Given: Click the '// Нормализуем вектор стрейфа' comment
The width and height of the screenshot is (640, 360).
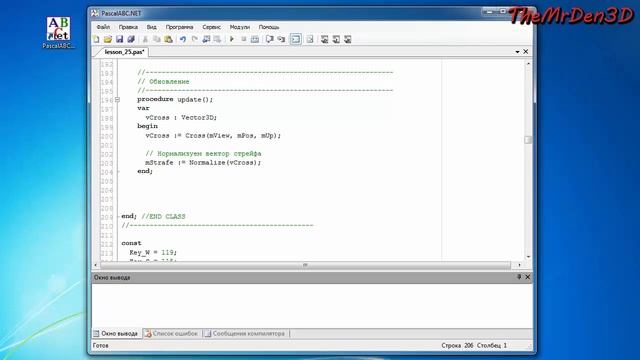Looking at the screenshot, I should [203, 153].
